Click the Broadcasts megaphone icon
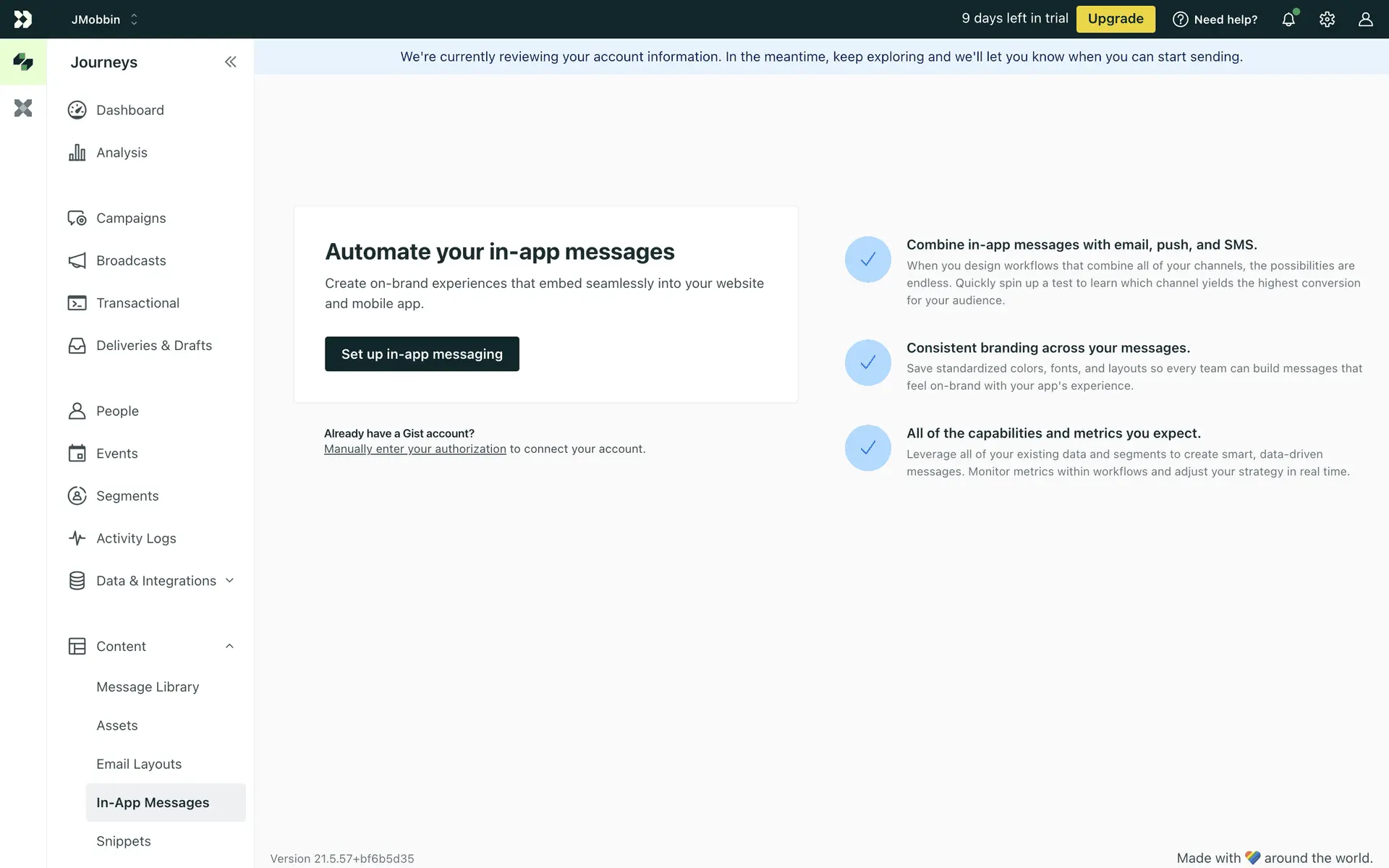 (x=77, y=260)
